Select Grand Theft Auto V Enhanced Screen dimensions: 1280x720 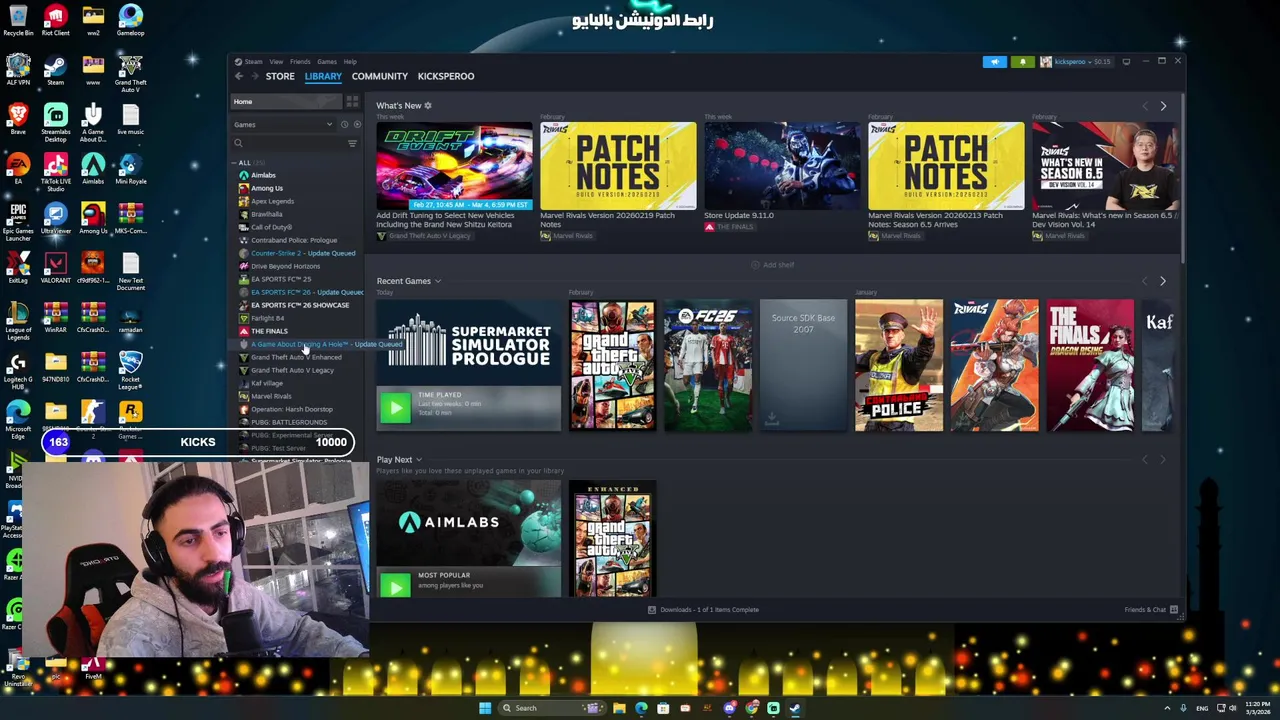pyautogui.click(x=295, y=357)
